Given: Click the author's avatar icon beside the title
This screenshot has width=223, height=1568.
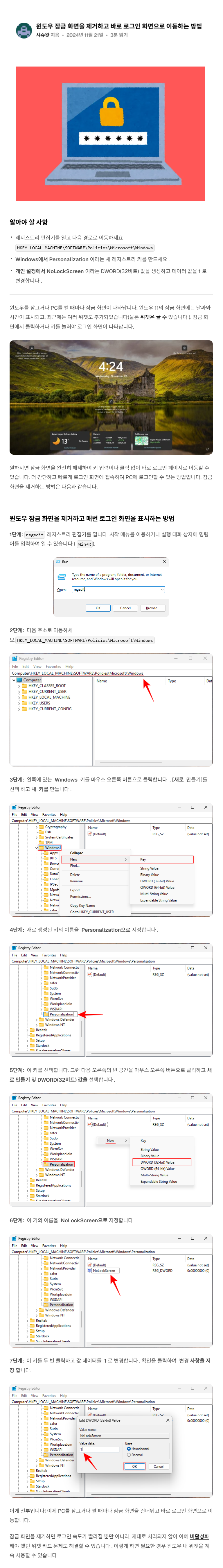Looking at the screenshot, I should pyautogui.click(x=23, y=31).
